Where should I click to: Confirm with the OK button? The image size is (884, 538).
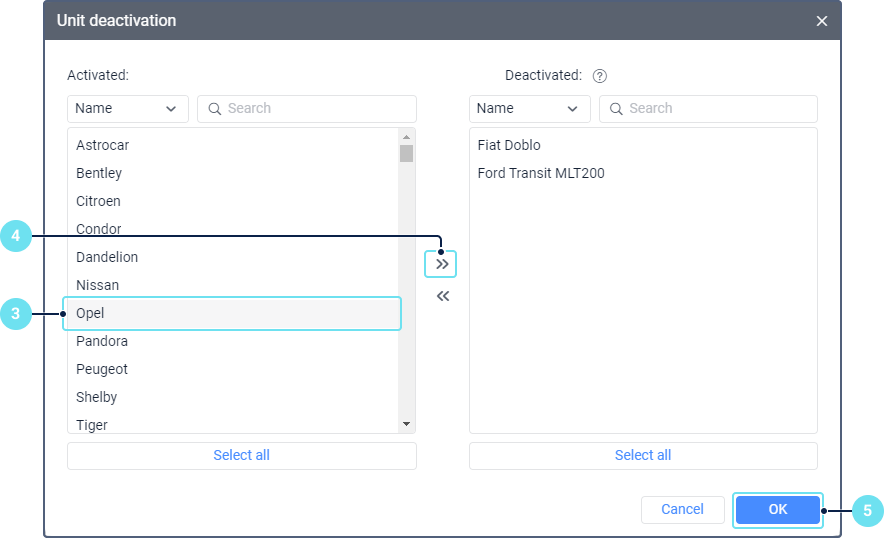[x=777, y=509]
